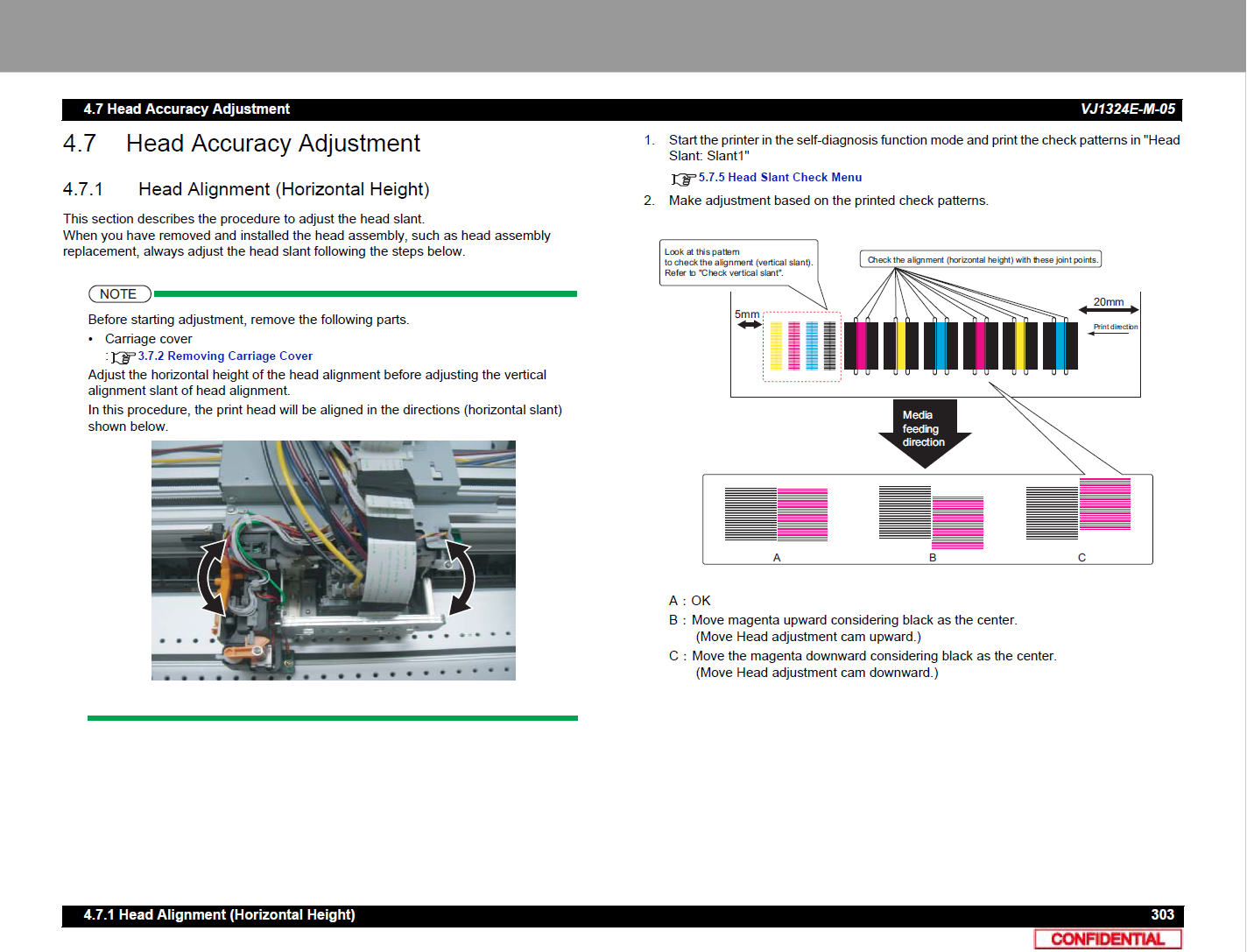Click the 'A : OK' description line

[690, 601]
